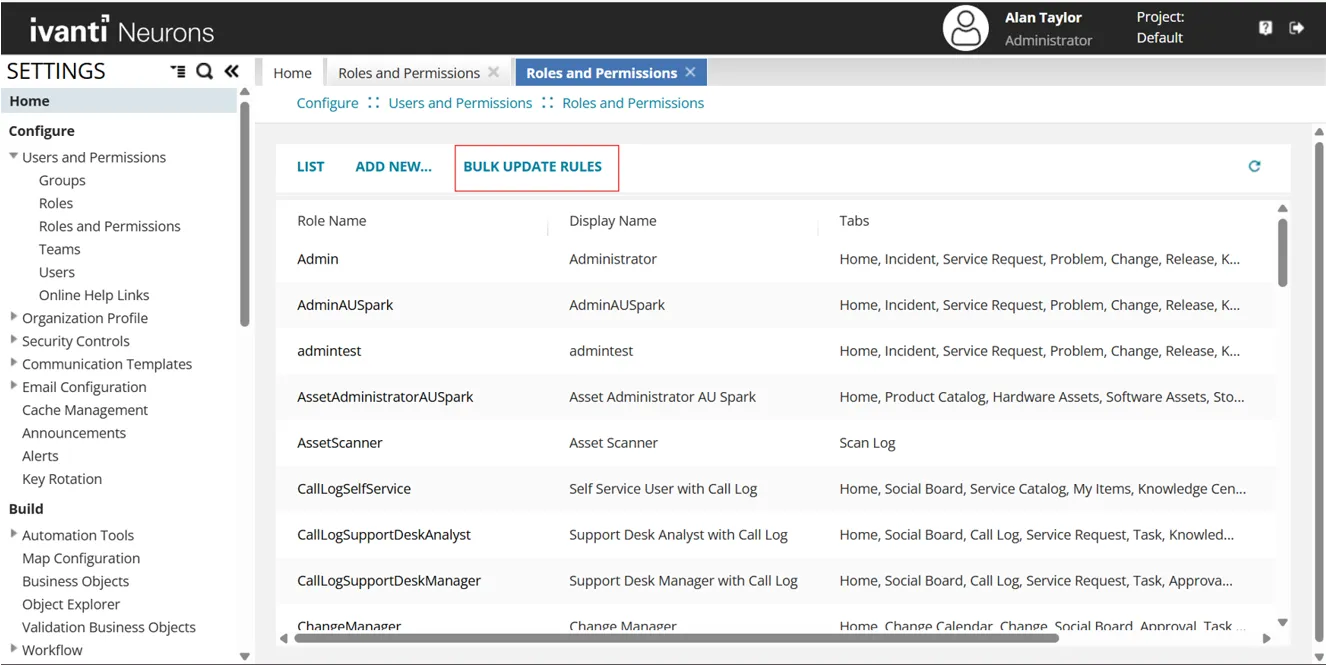Expand the Automation Tools node
Image resolution: width=1326 pixels, height=666 pixels.
click(x=13, y=534)
